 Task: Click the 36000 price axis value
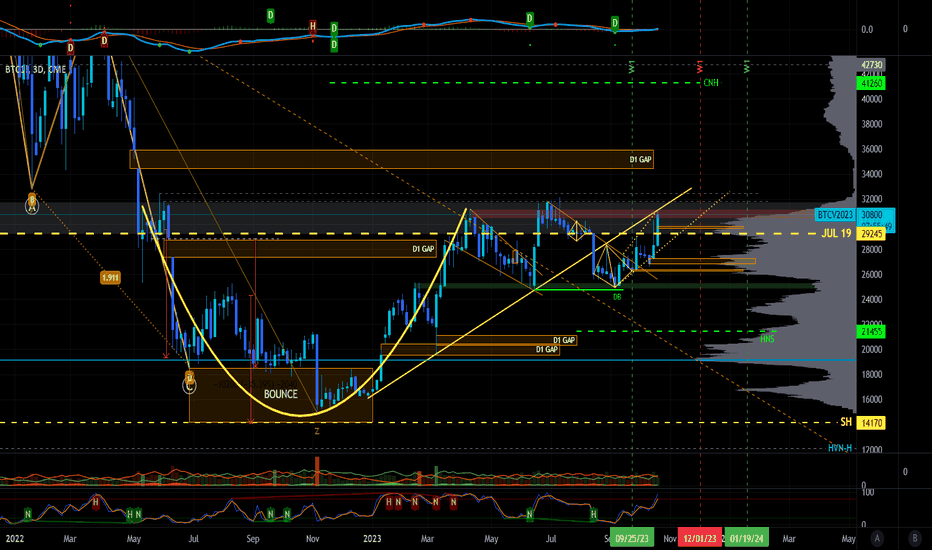[871, 149]
